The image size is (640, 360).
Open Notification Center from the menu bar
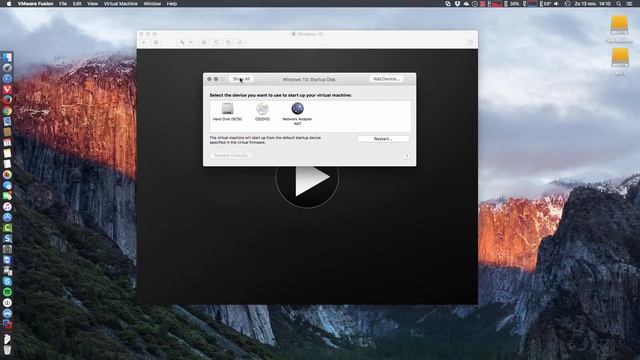[x=629, y=4]
